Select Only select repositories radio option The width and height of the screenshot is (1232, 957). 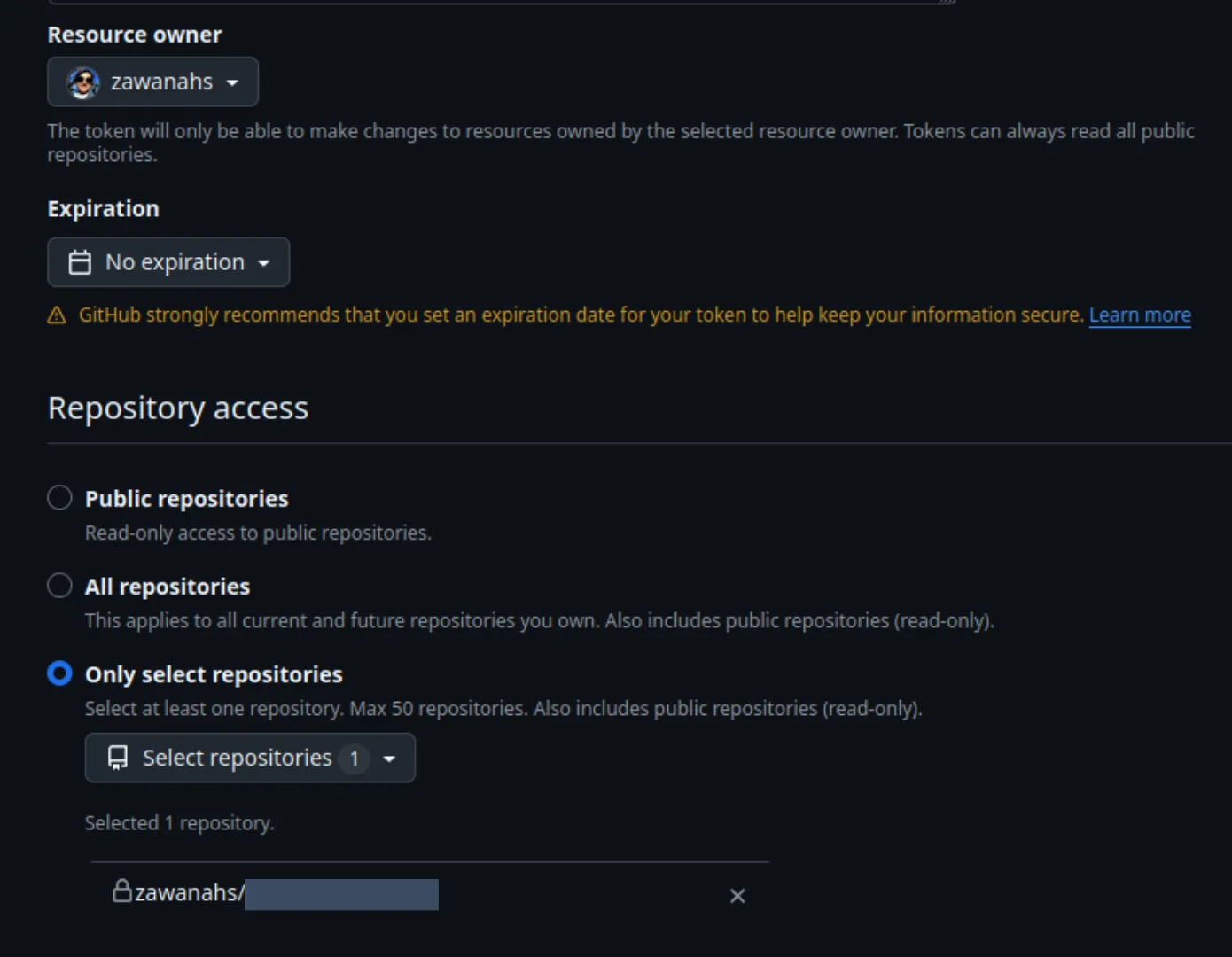(x=59, y=673)
